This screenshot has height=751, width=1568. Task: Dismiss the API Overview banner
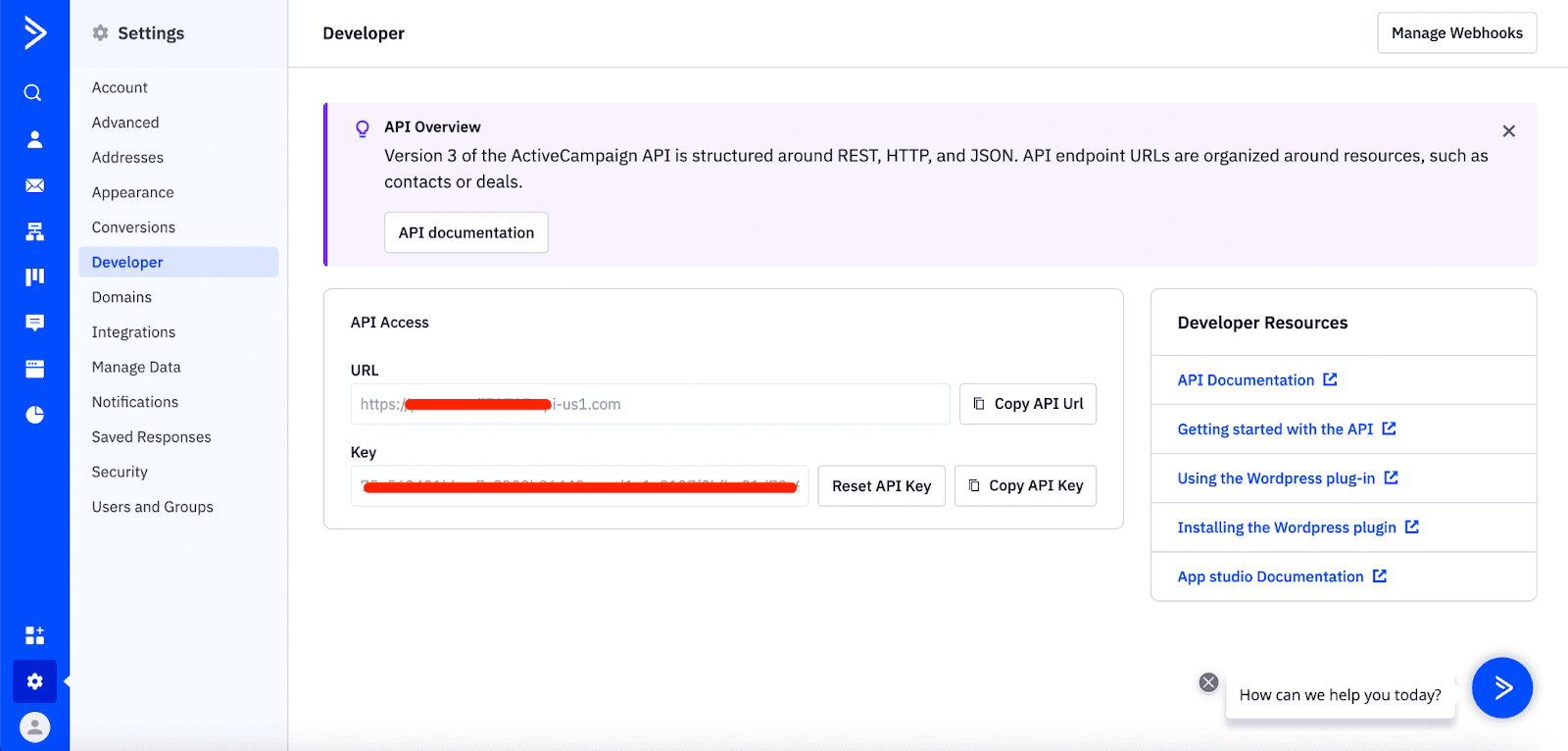(x=1508, y=131)
